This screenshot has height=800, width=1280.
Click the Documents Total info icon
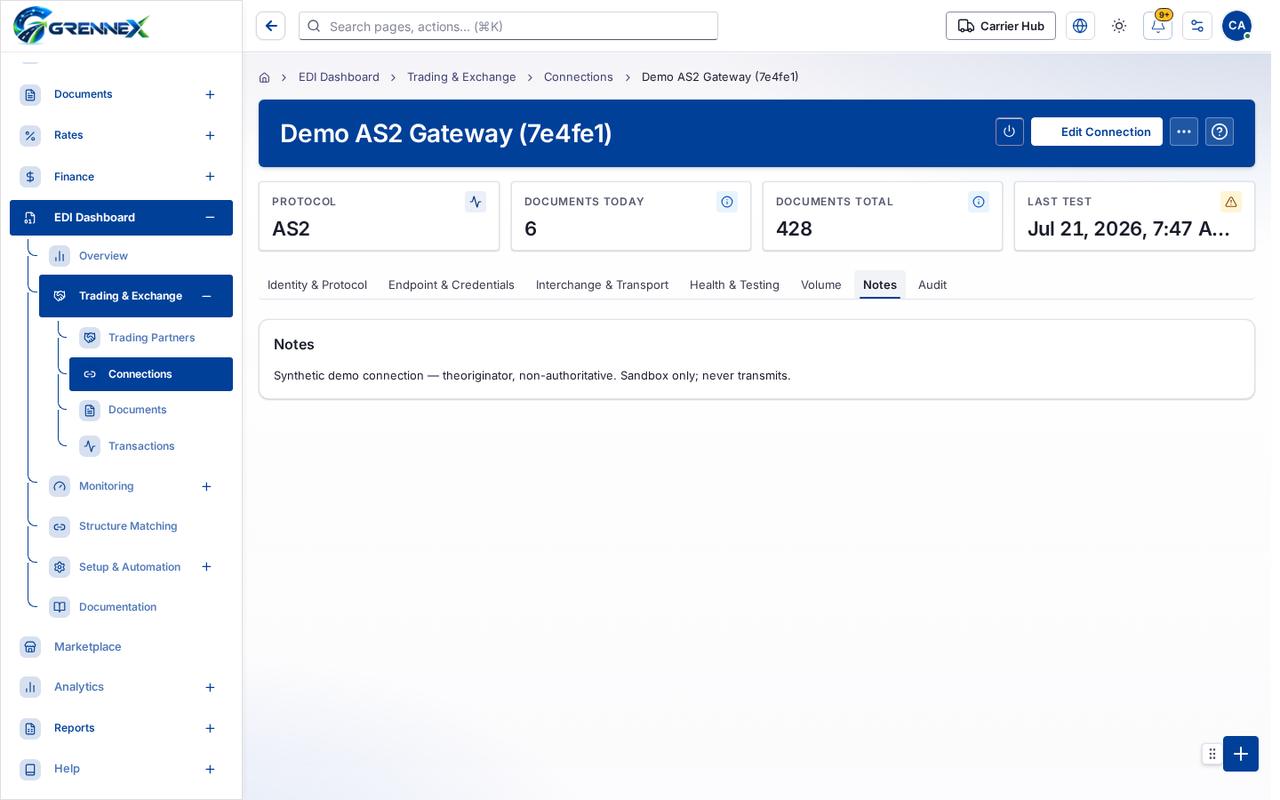[x=978, y=202]
